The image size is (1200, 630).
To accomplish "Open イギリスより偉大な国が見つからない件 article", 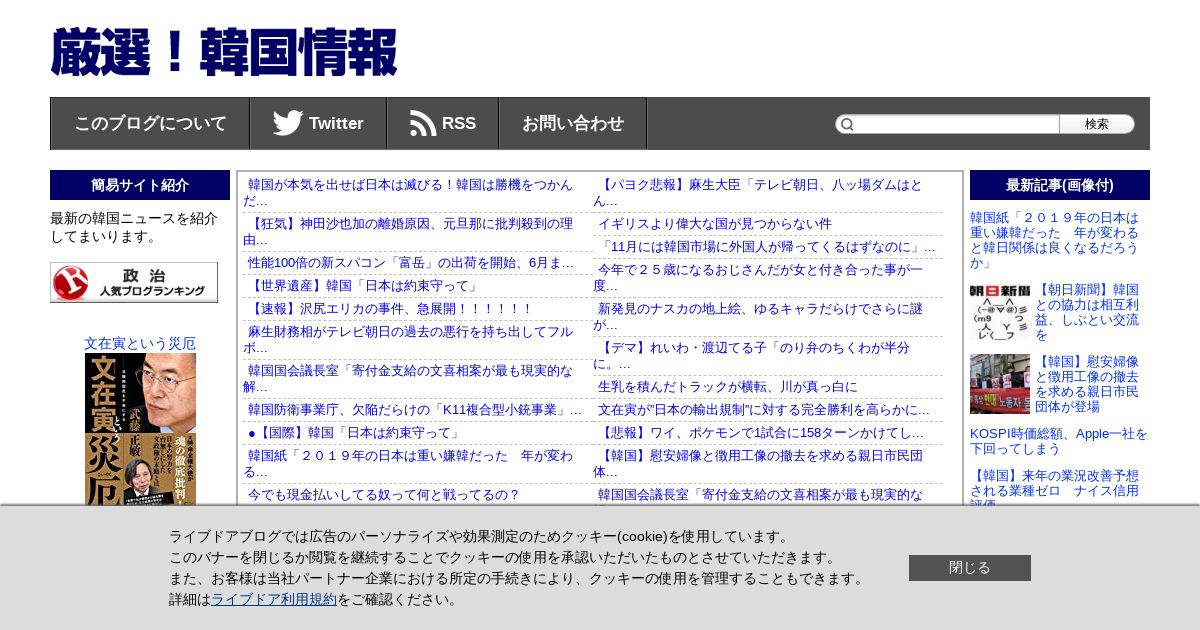I will tap(715, 224).
